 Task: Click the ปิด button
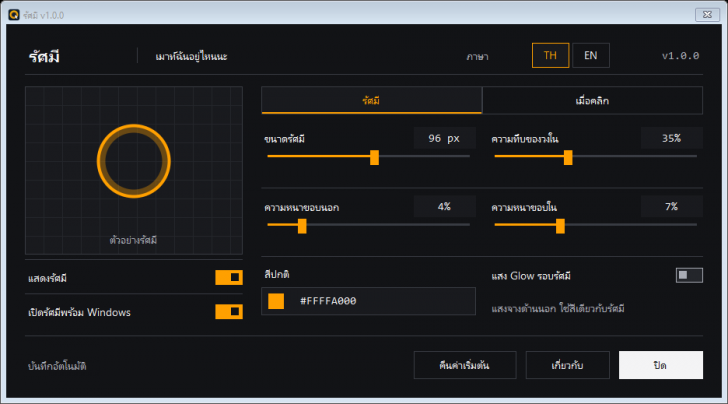click(x=661, y=365)
